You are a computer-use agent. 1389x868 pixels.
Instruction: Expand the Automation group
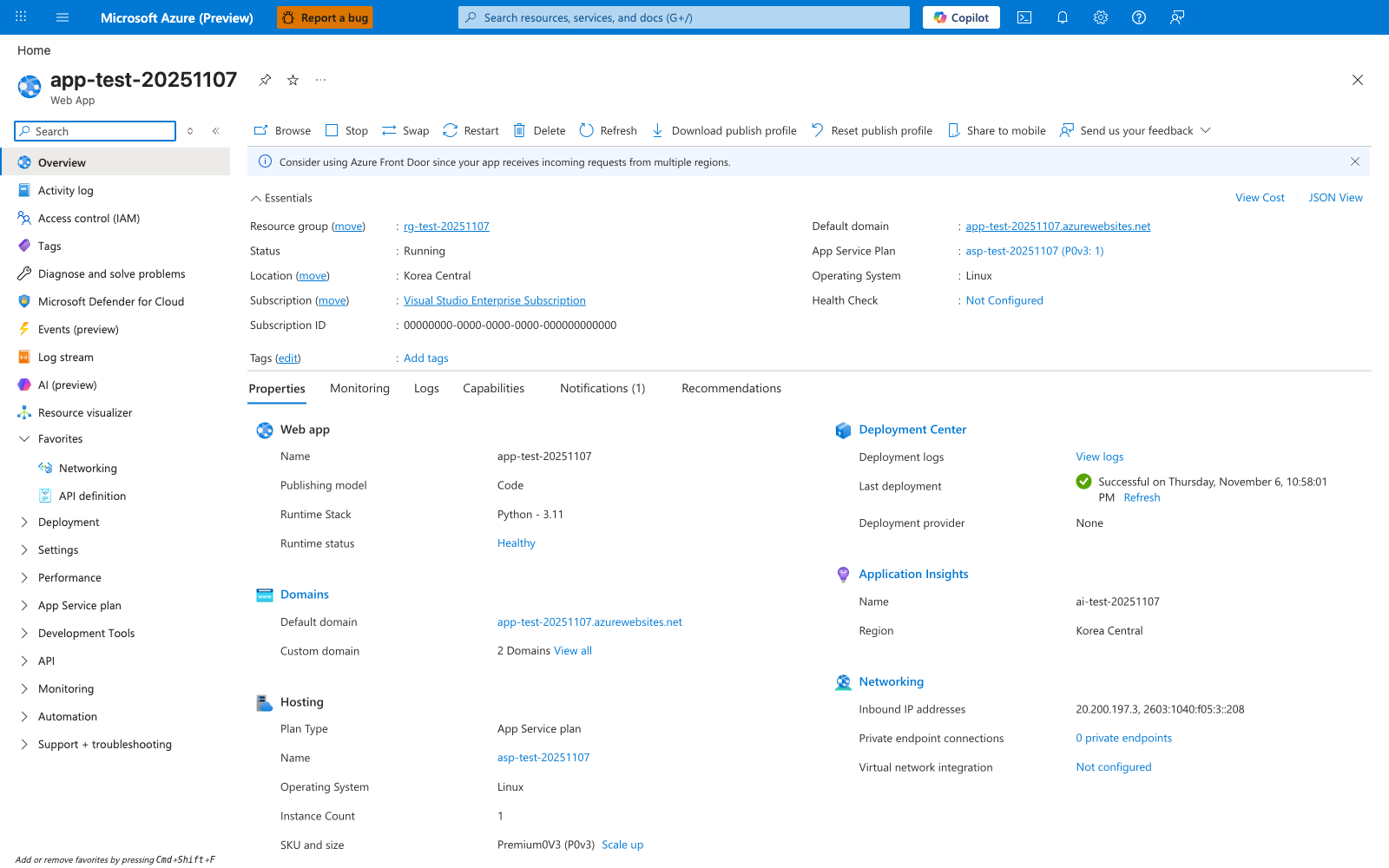click(24, 716)
